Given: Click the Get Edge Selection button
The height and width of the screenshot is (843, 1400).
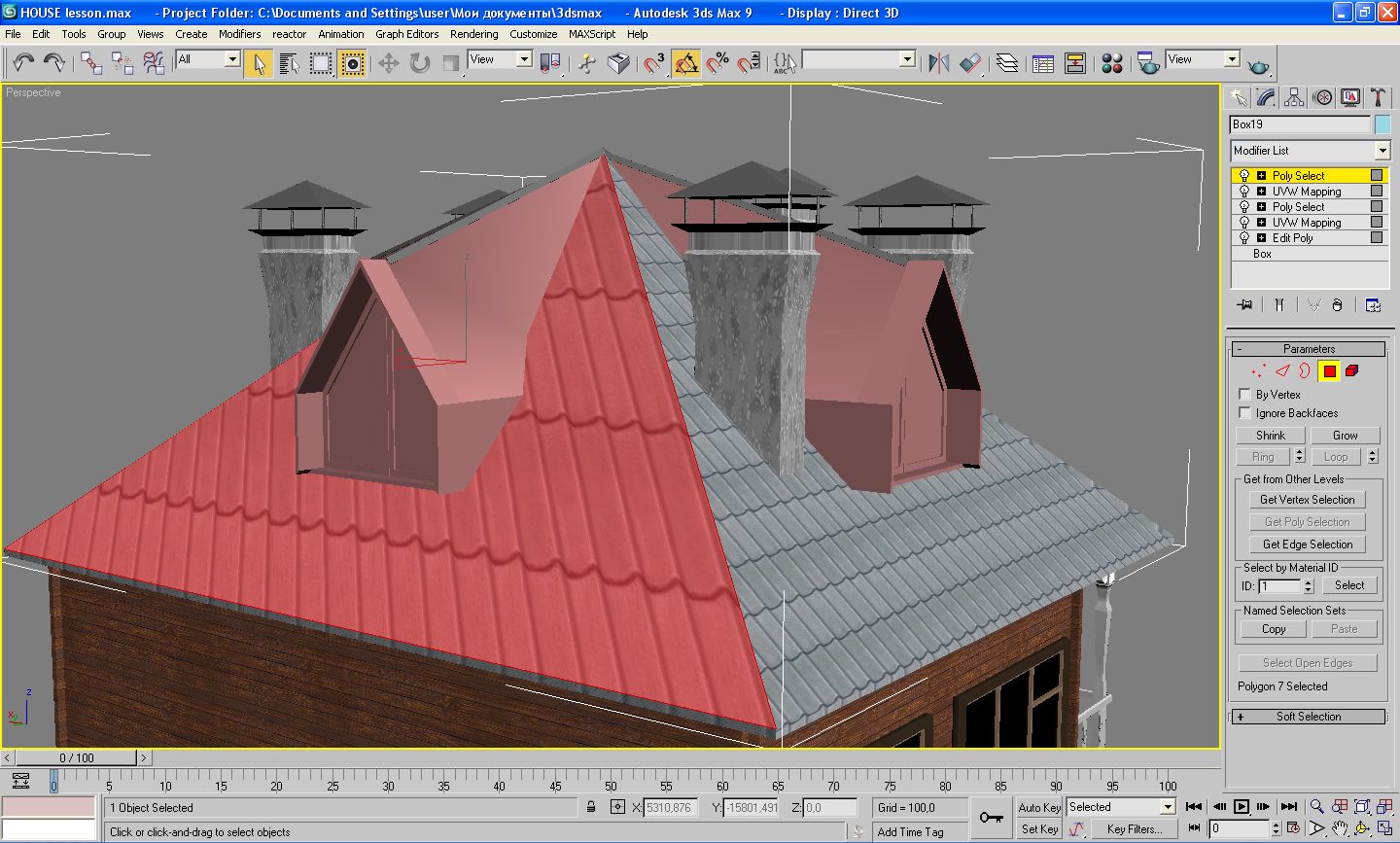Looking at the screenshot, I should pos(1308,544).
